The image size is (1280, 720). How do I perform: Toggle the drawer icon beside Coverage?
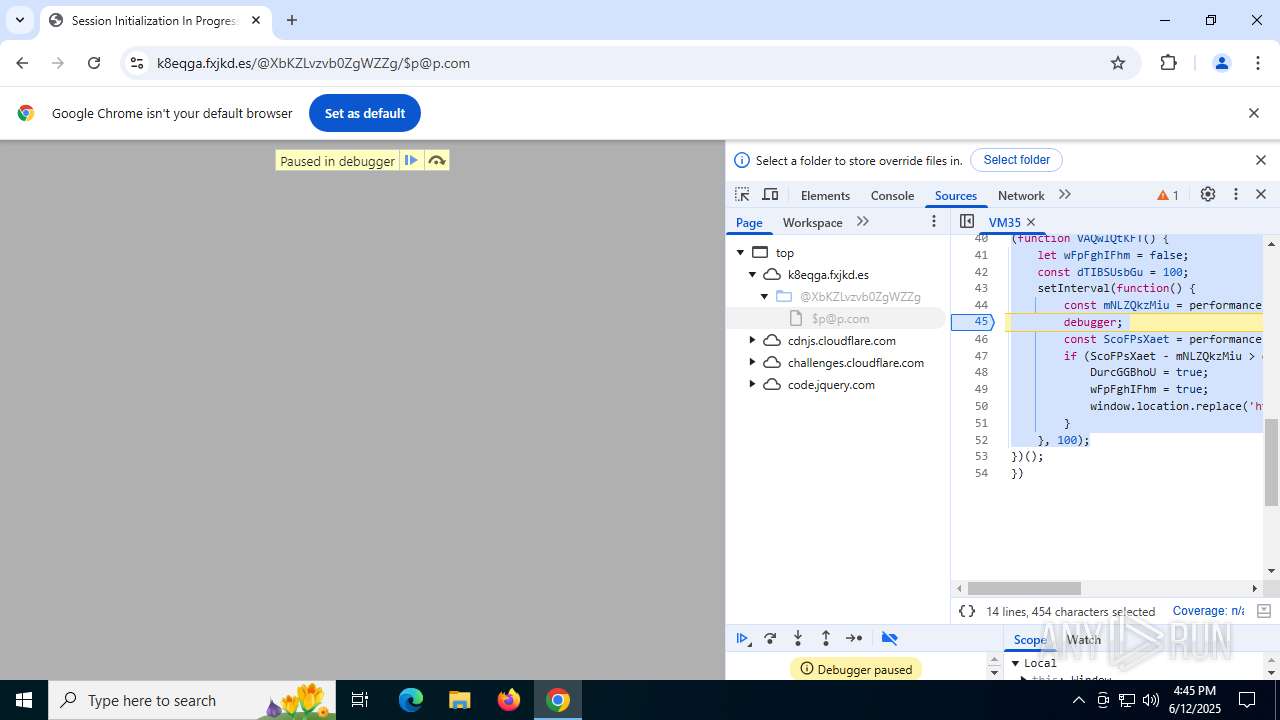[x=1263, y=611]
